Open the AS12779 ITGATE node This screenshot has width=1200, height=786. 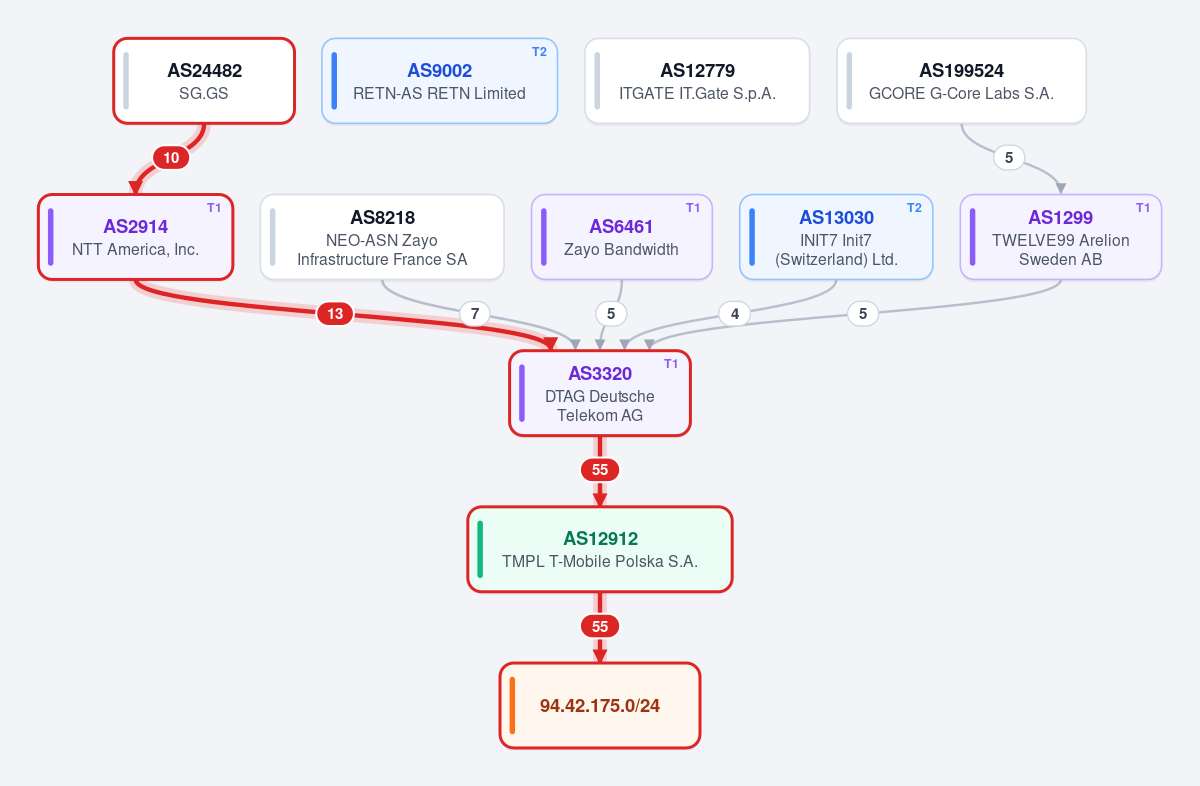697,81
